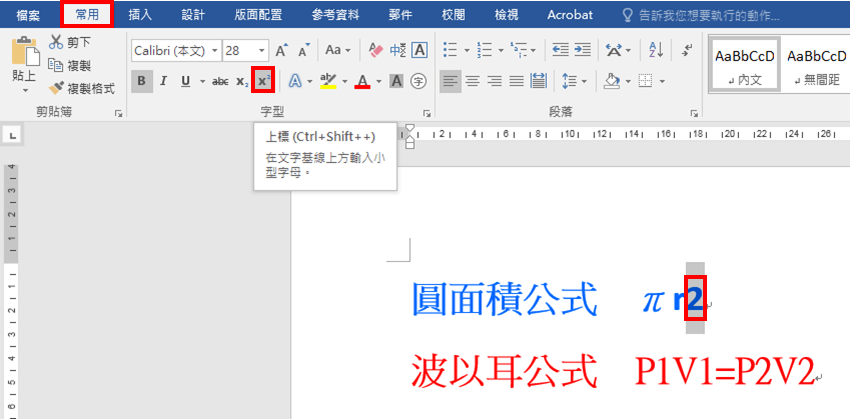The image size is (850, 419).
Task: Apply the 無間距 style
Action: pos(813,66)
